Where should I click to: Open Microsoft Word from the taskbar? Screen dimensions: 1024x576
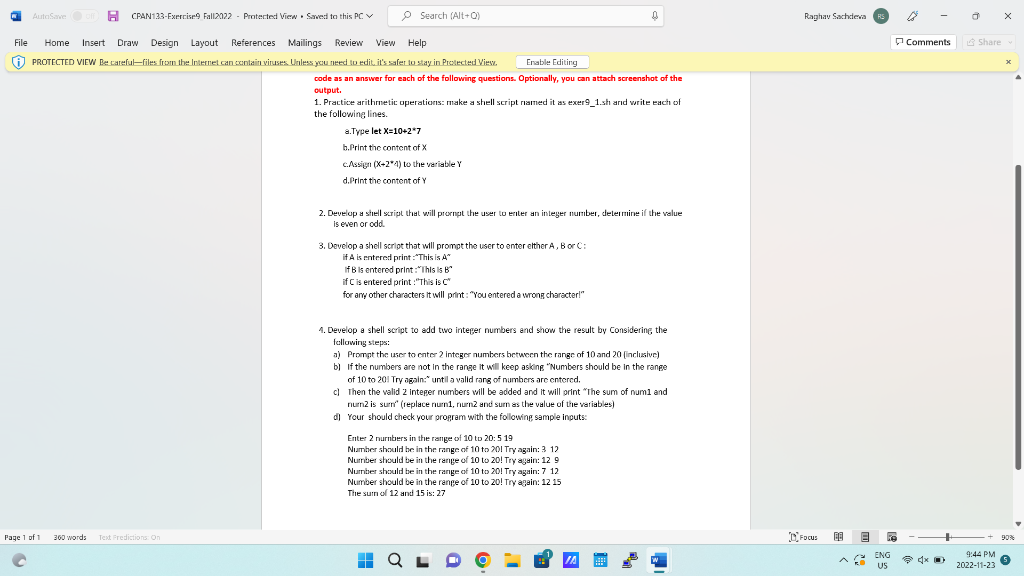click(658, 560)
